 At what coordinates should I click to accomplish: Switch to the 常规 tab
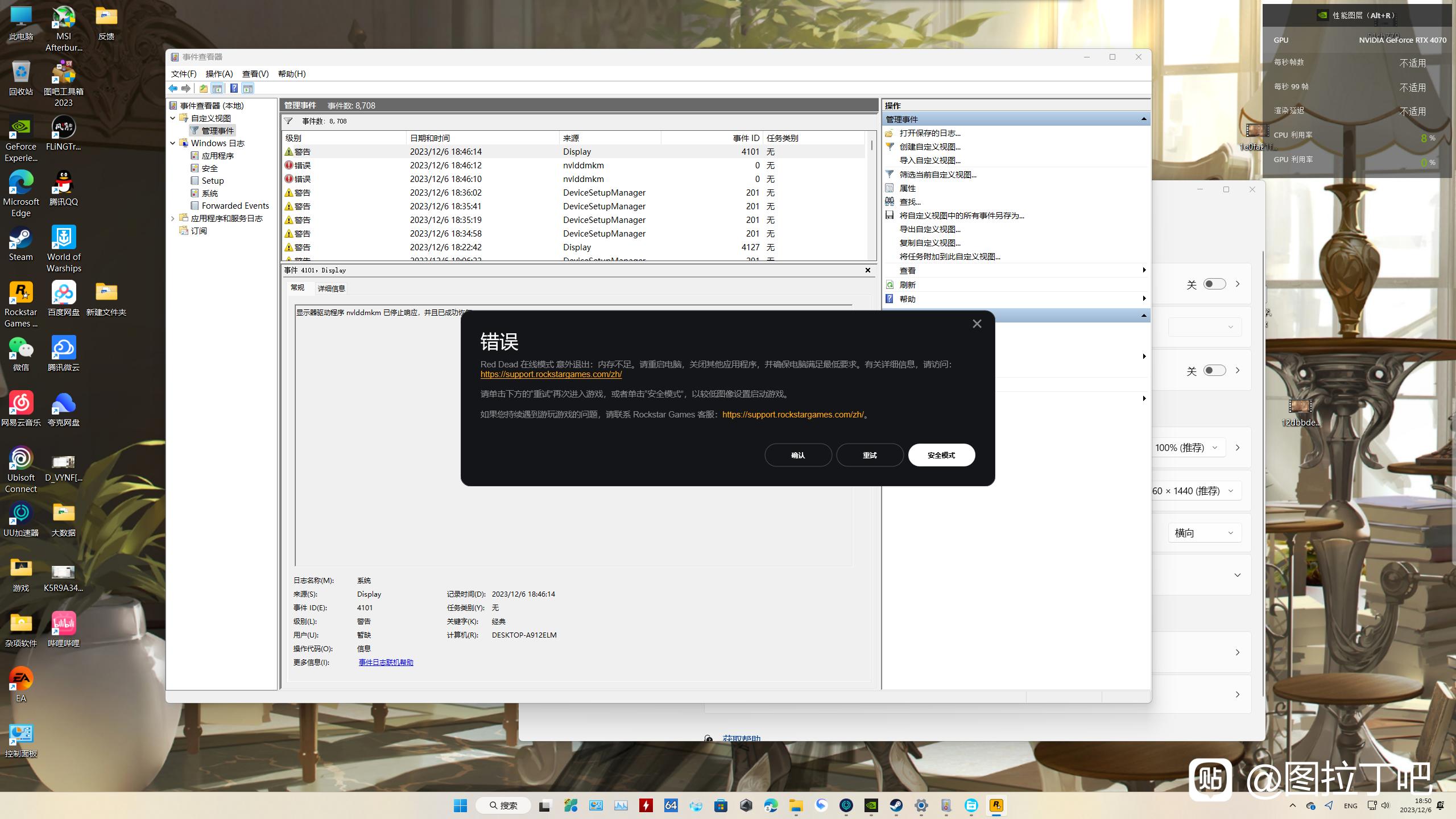pyautogui.click(x=297, y=288)
